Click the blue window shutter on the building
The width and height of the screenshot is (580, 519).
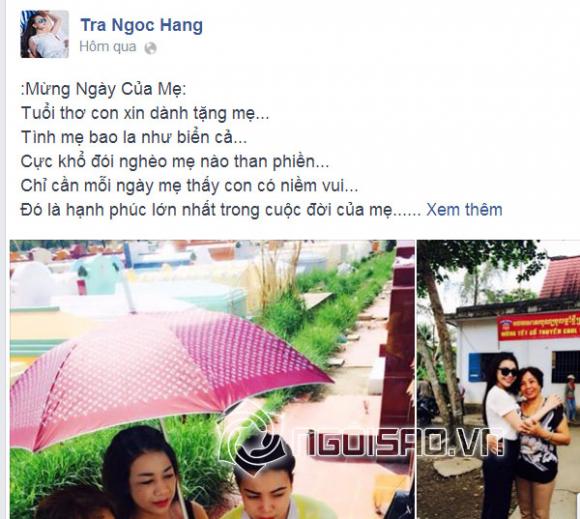[475, 367]
